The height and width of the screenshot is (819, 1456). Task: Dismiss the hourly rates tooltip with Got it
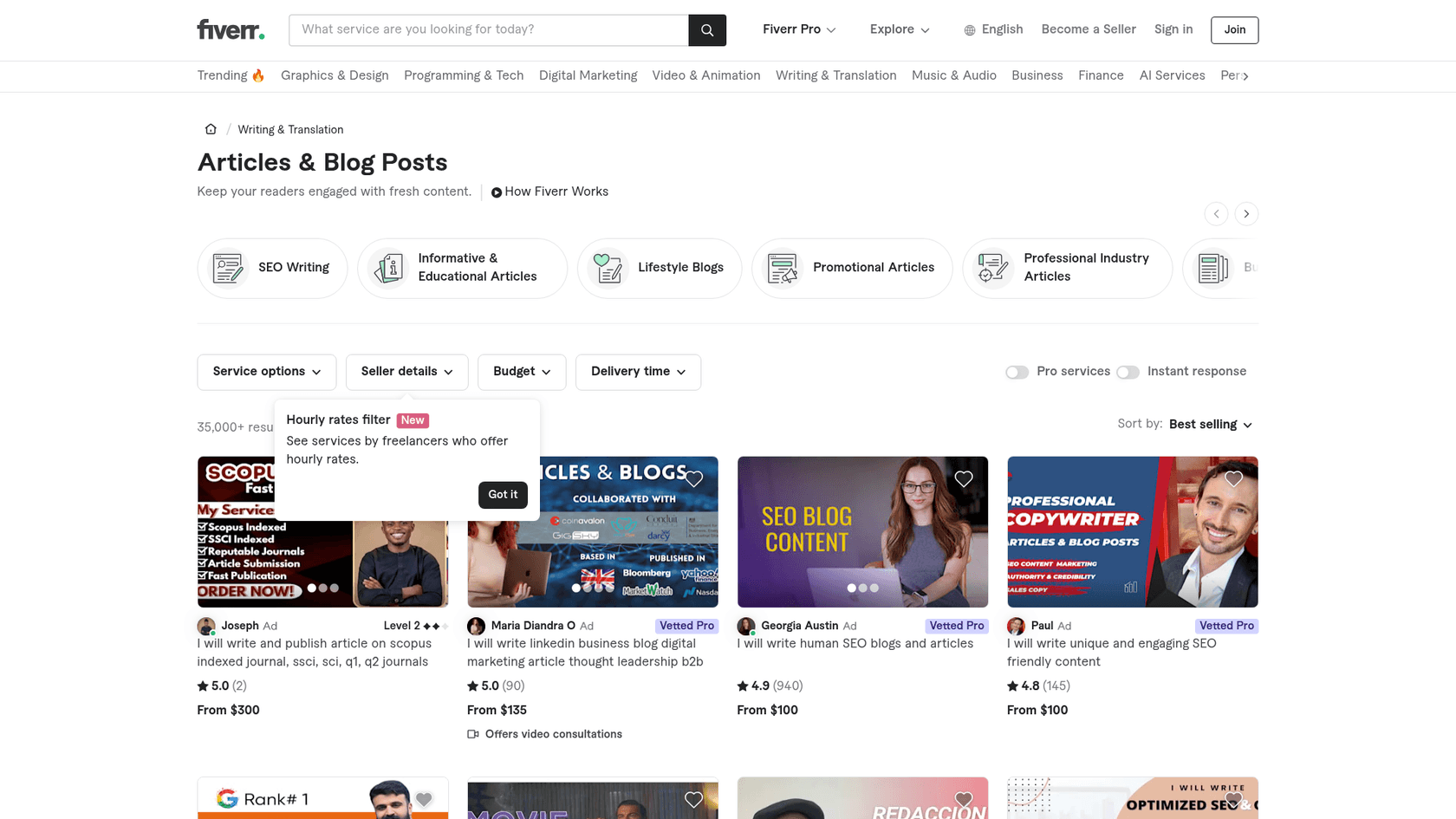[503, 495]
